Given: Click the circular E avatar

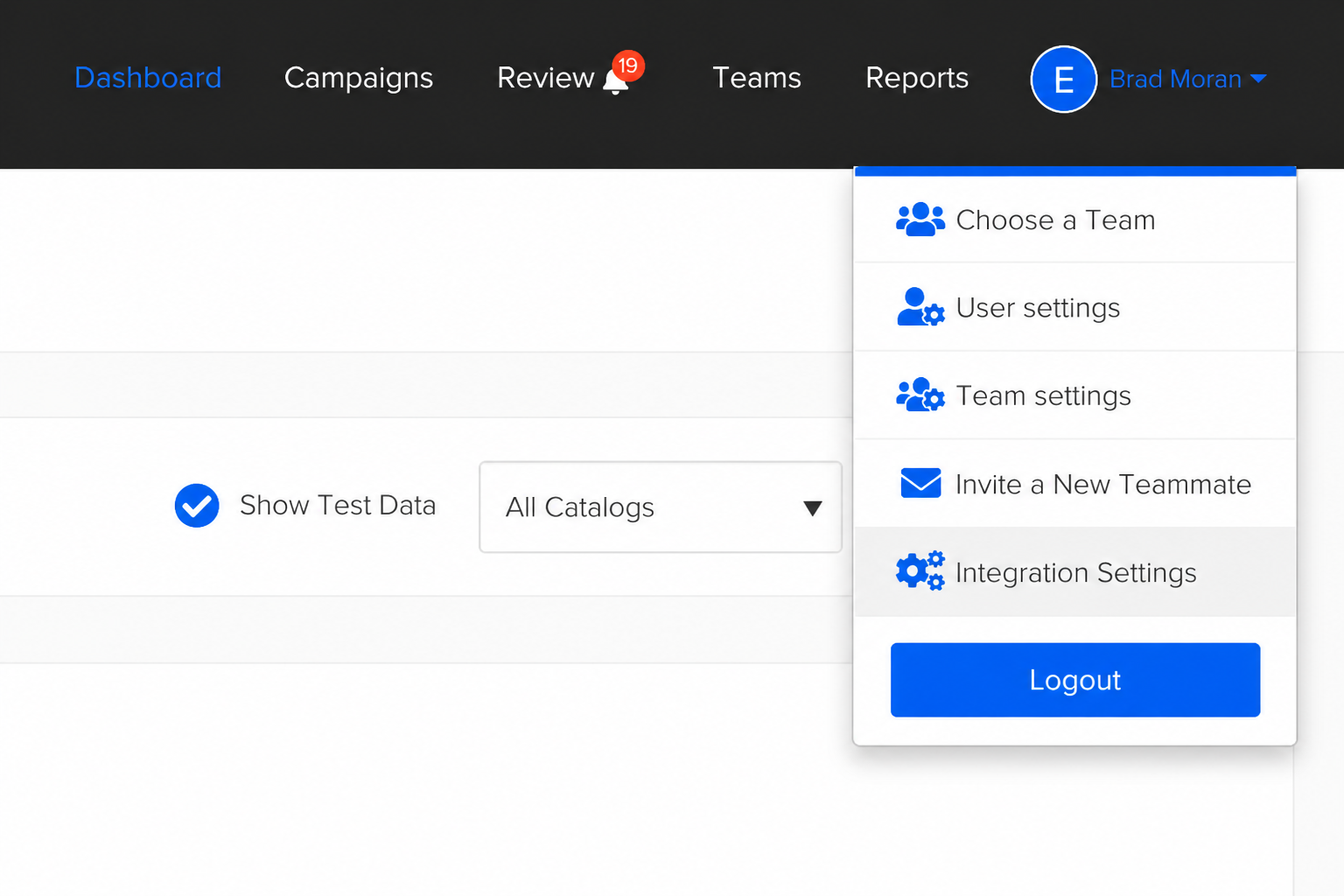Looking at the screenshot, I should 1063,79.
